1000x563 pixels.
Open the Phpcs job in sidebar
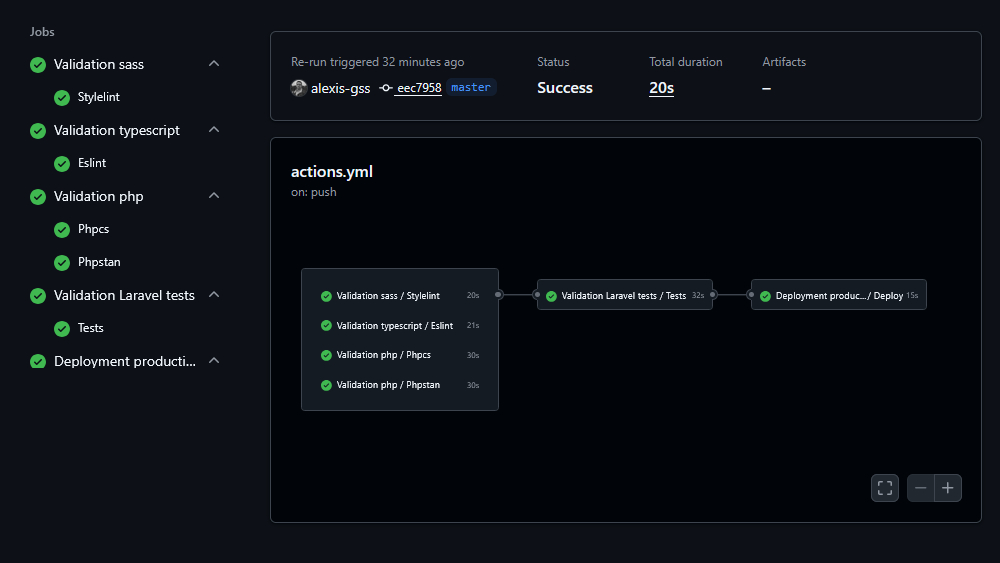coord(93,229)
